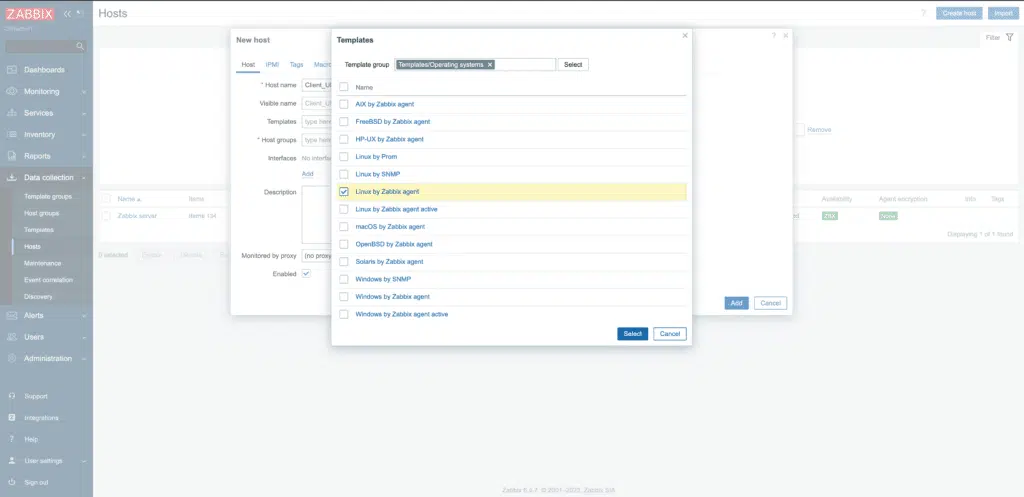Click the Monitoring eye icon

pyautogui.click(x=12, y=91)
